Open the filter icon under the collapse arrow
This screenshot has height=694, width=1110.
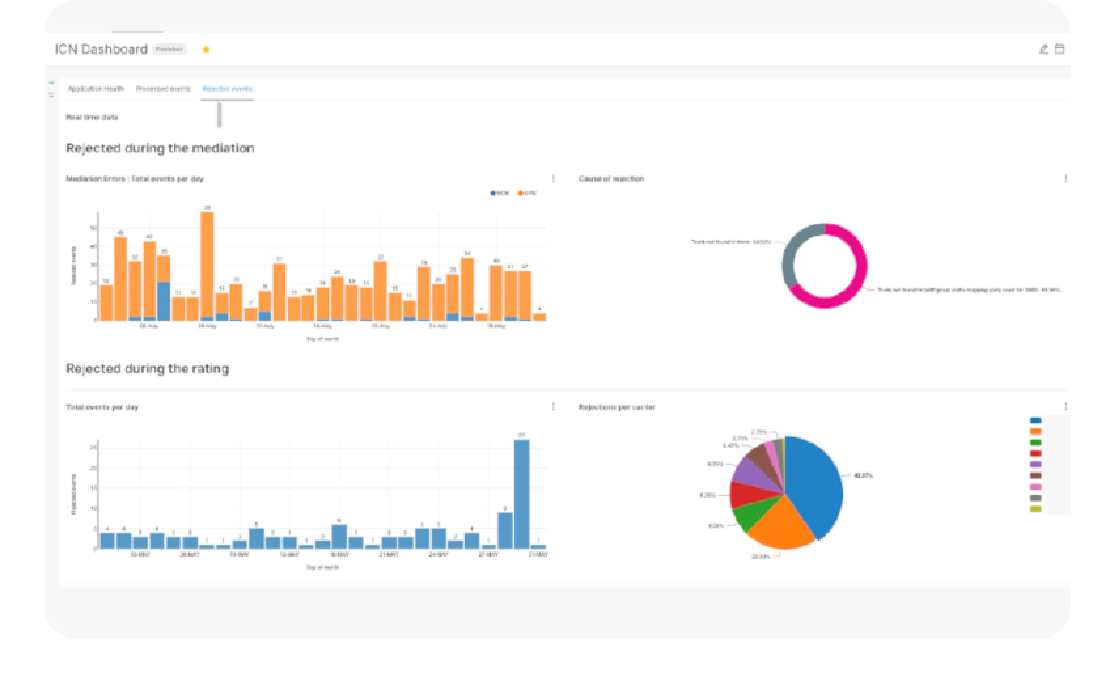pos(51,94)
